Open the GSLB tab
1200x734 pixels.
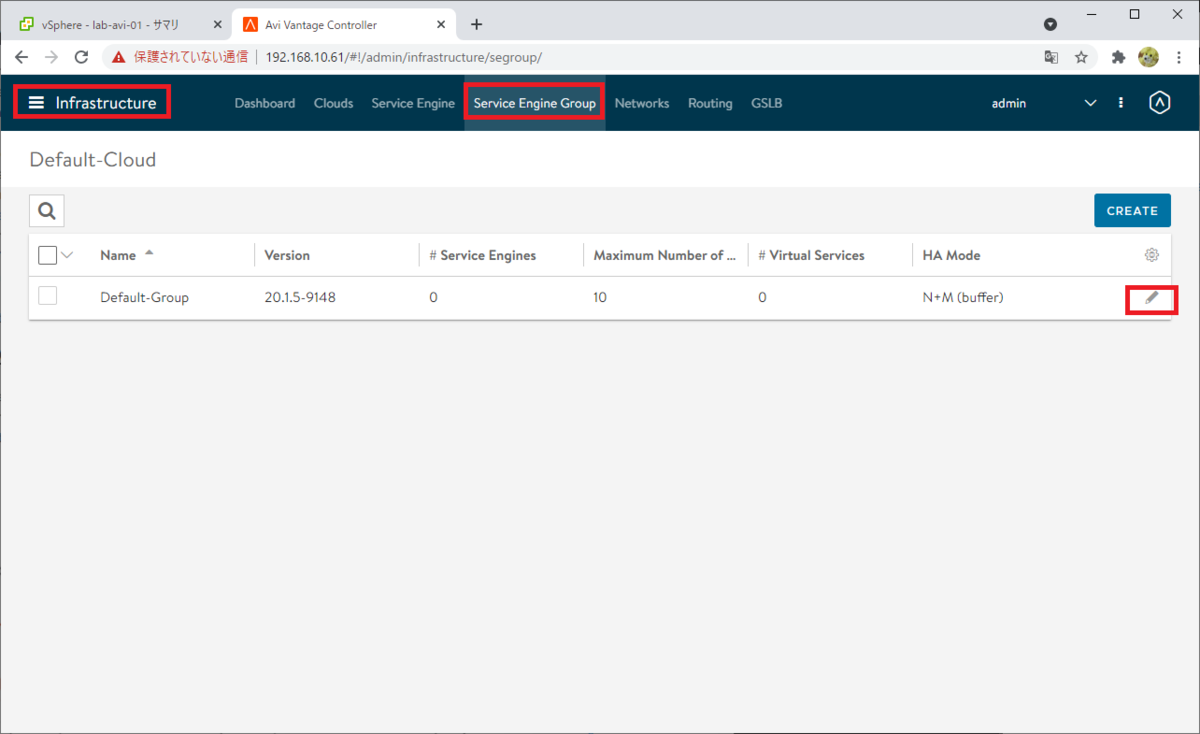point(767,103)
